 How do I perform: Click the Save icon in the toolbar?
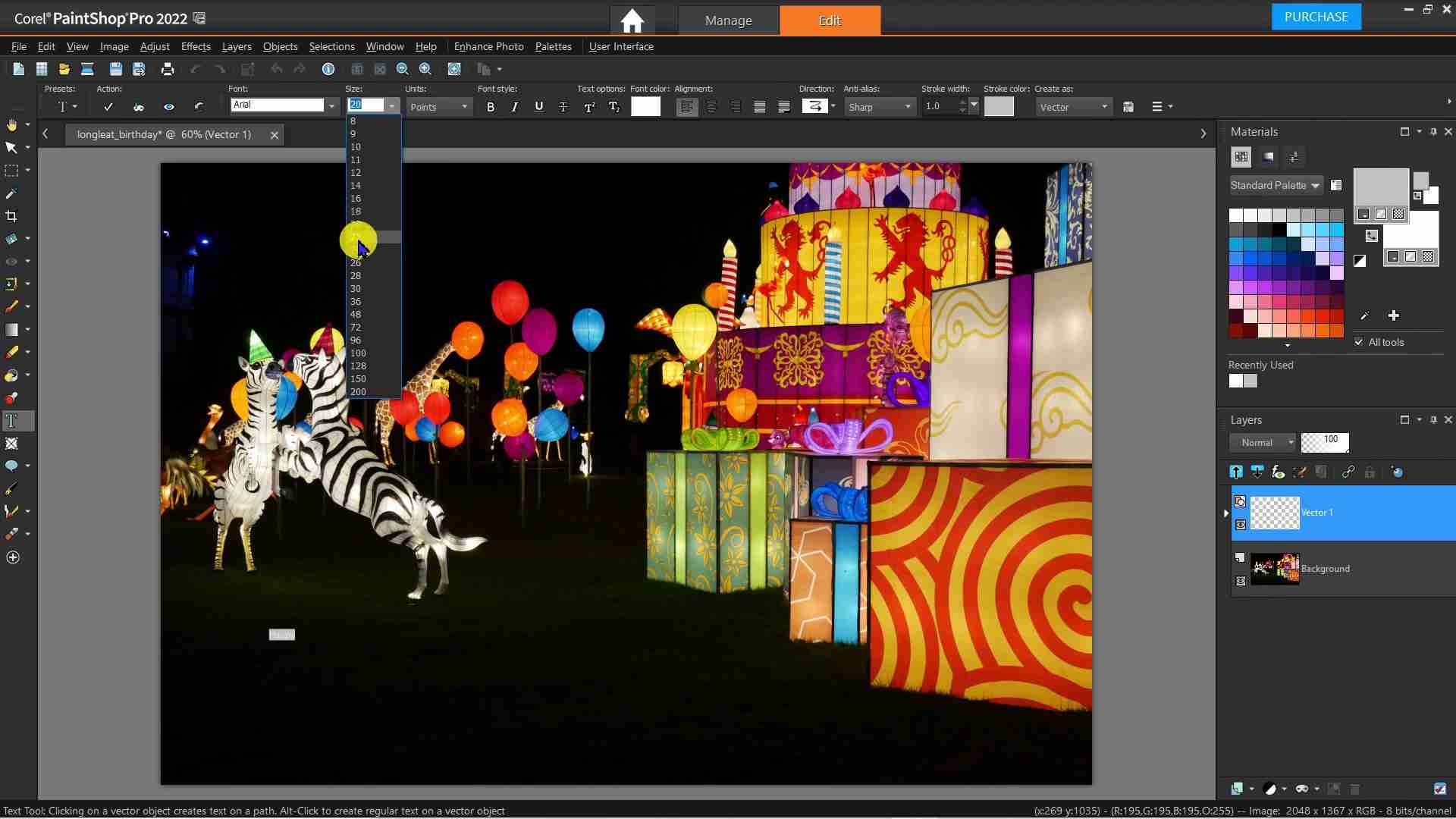tap(115, 68)
